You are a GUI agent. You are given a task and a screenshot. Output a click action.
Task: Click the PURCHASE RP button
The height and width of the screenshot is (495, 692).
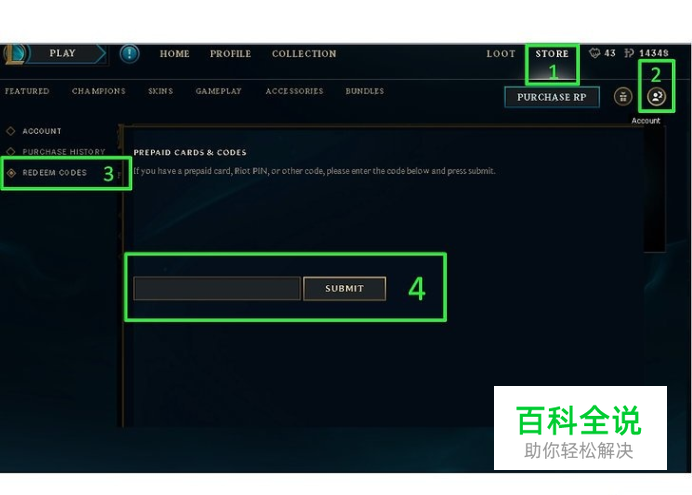(552, 97)
